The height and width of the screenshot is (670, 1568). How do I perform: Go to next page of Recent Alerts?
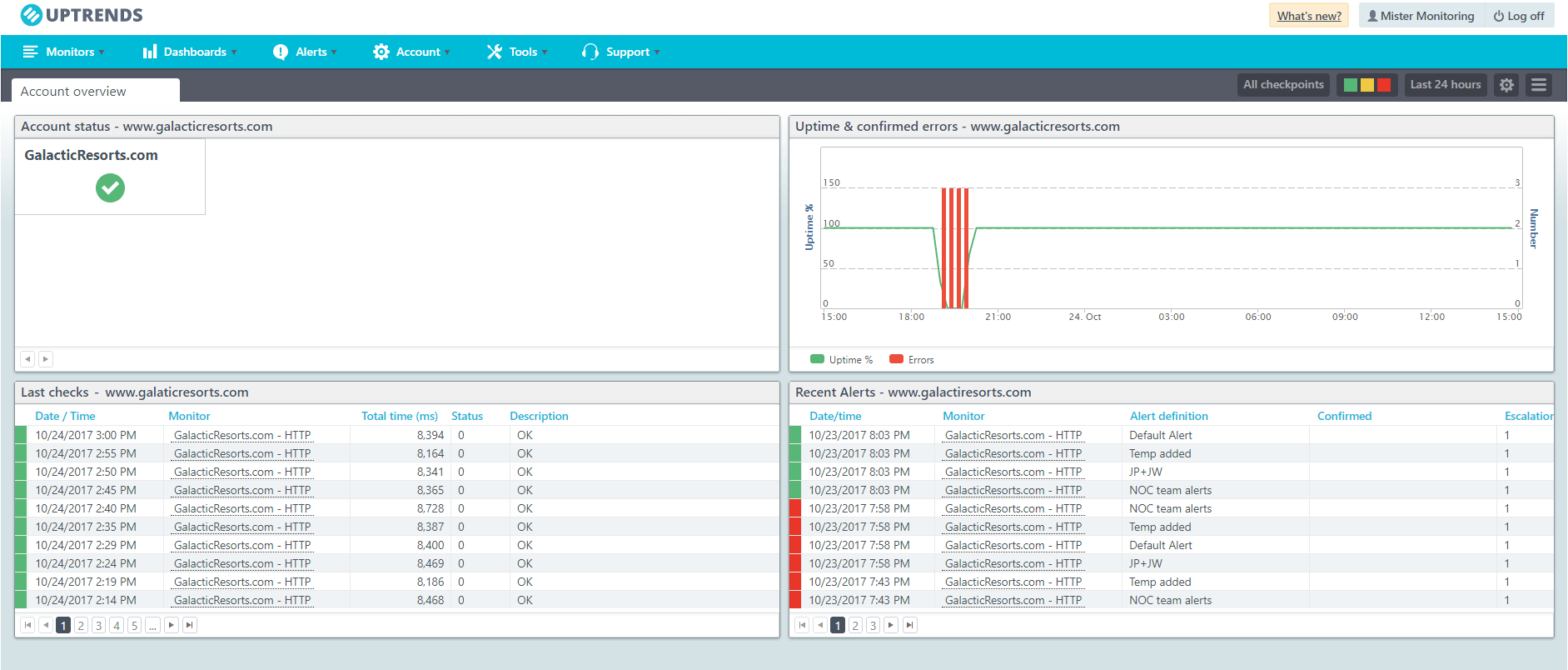click(891, 625)
